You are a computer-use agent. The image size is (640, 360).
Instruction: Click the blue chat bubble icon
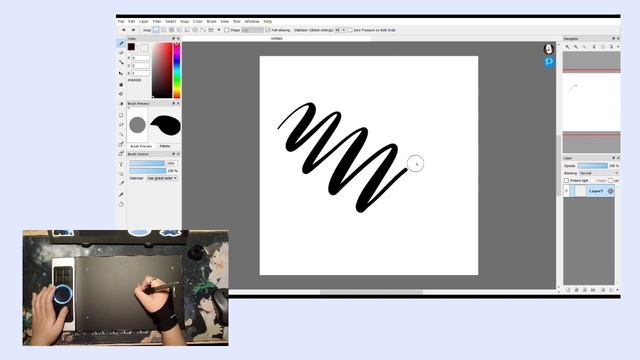pyautogui.click(x=549, y=62)
